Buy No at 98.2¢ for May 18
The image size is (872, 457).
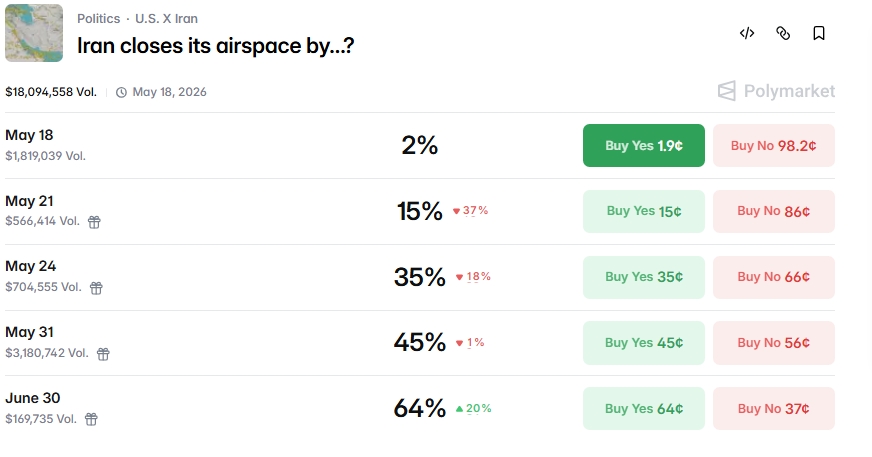tap(774, 146)
